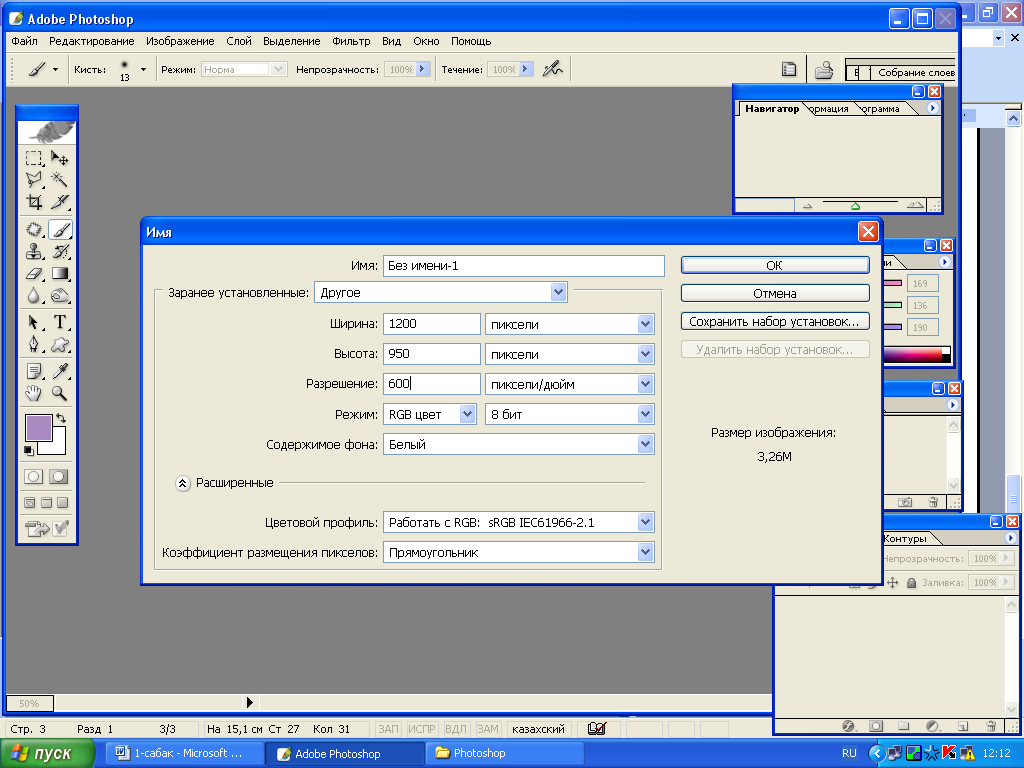The height and width of the screenshot is (768, 1024).
Task: Select the Blur tool
Action: pyautogui.click(x=34, y=296)
